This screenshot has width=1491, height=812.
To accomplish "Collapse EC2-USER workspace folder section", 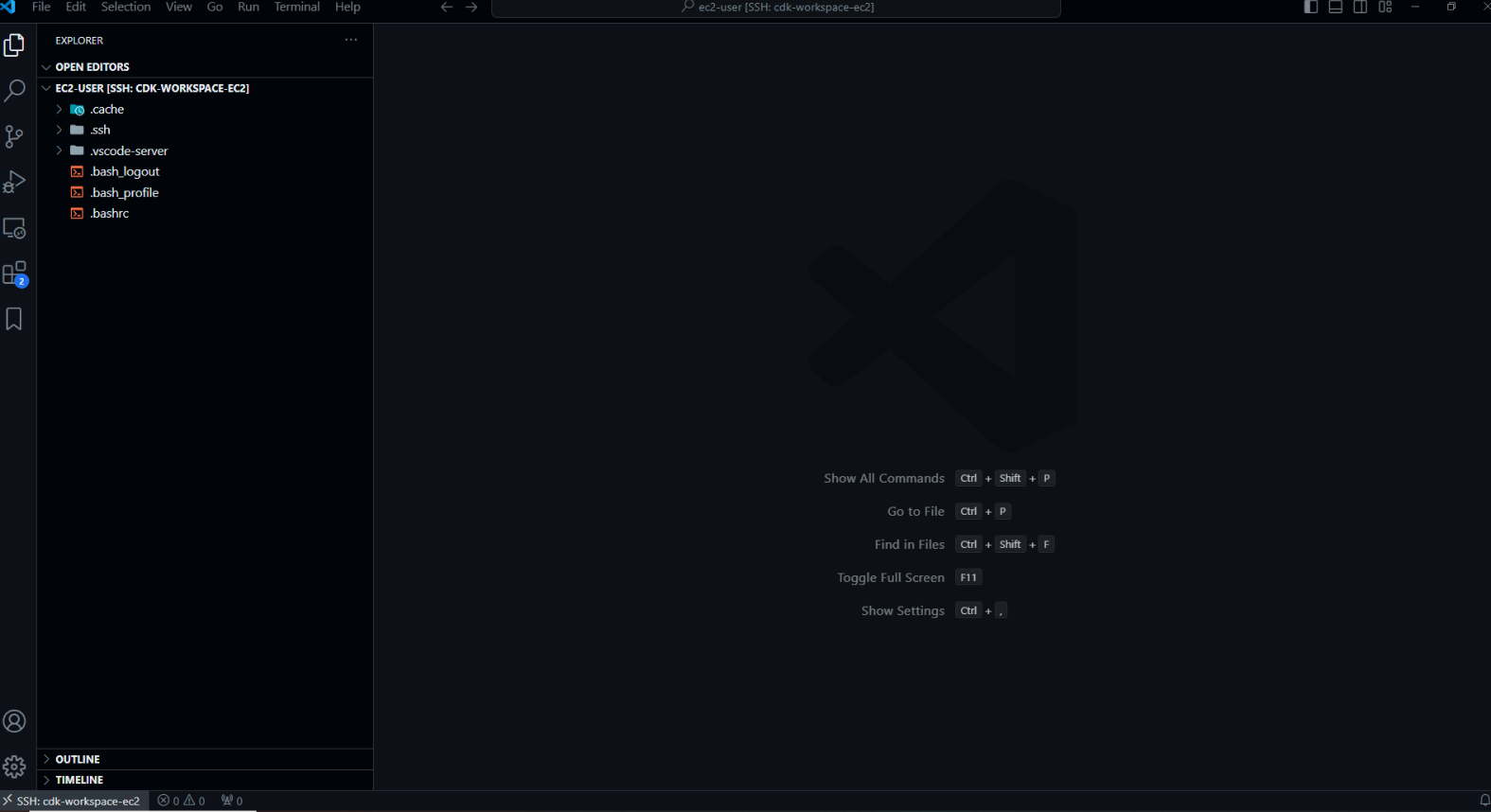I will click(204, 88).
